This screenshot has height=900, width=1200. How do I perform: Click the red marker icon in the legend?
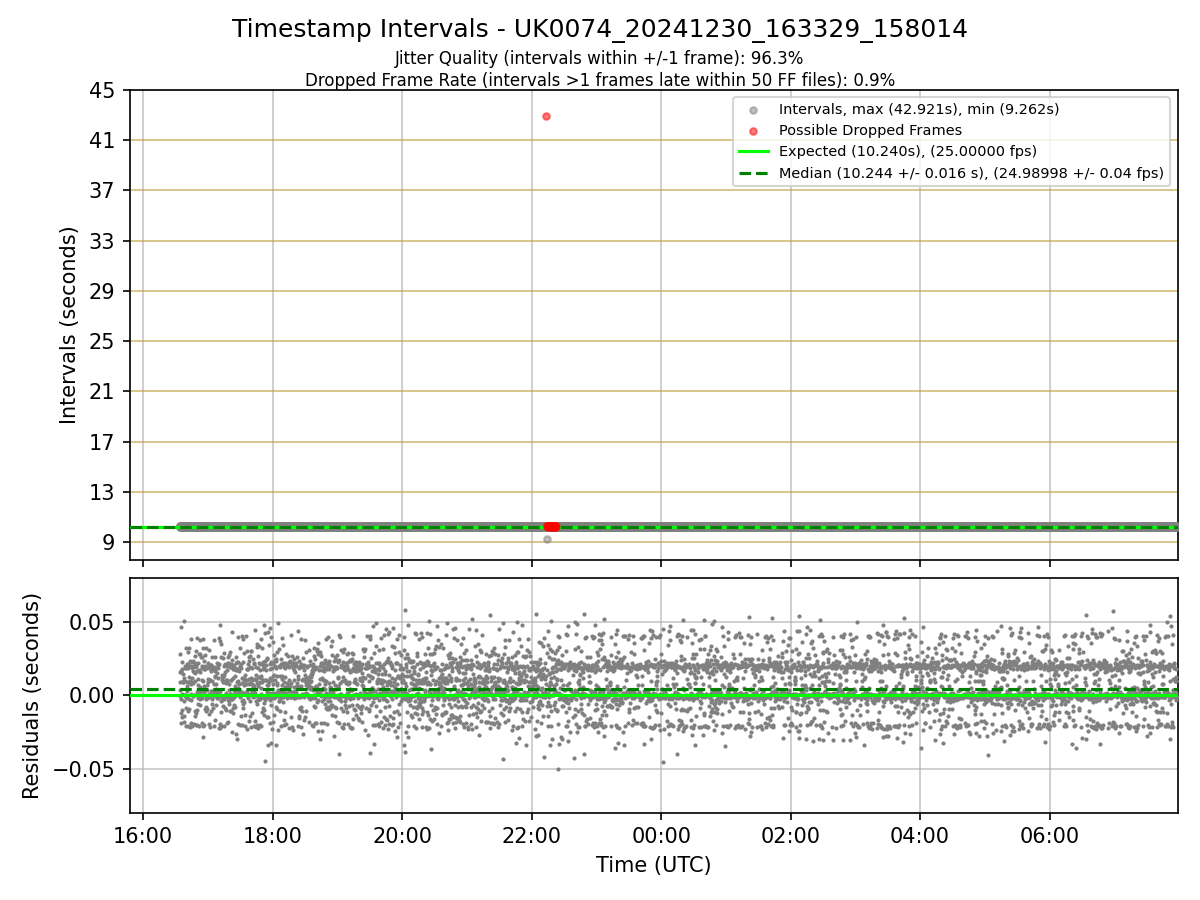(x=754, y=130)
